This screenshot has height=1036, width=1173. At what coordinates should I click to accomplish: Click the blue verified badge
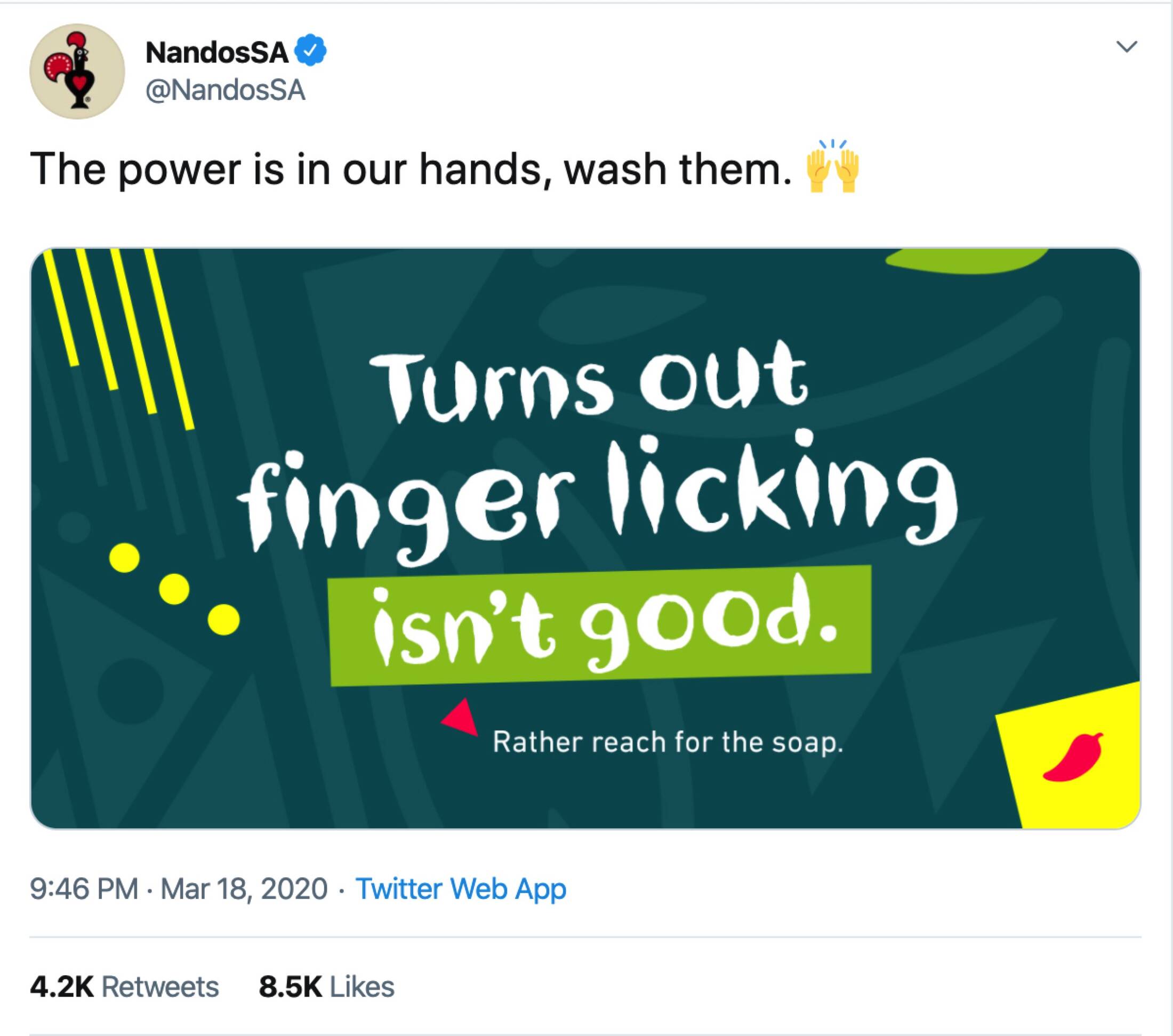point(310,51)
